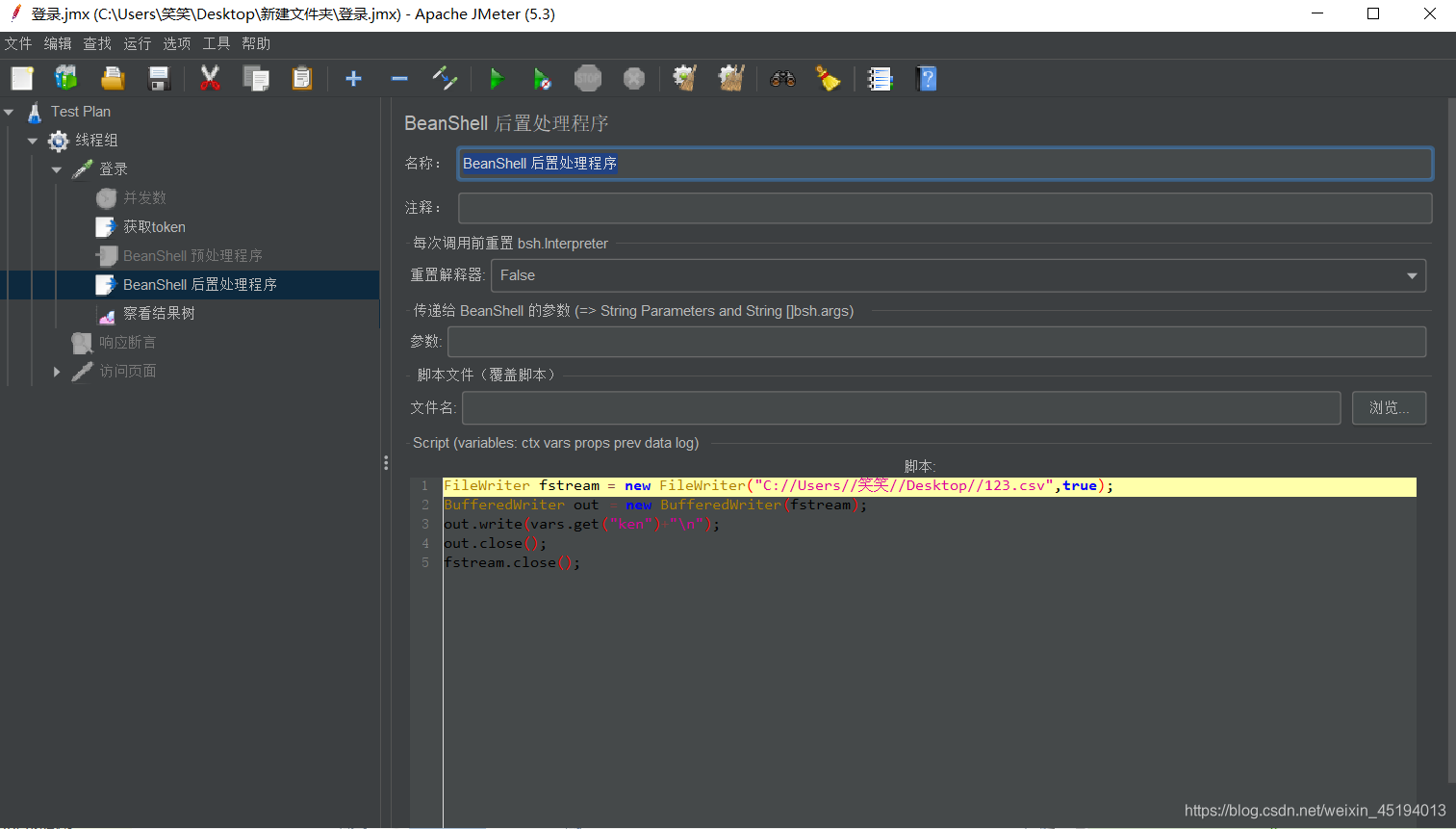
Task: Cut selection with scissors icon
Action: pyautogui.click(x=210, y=78)
